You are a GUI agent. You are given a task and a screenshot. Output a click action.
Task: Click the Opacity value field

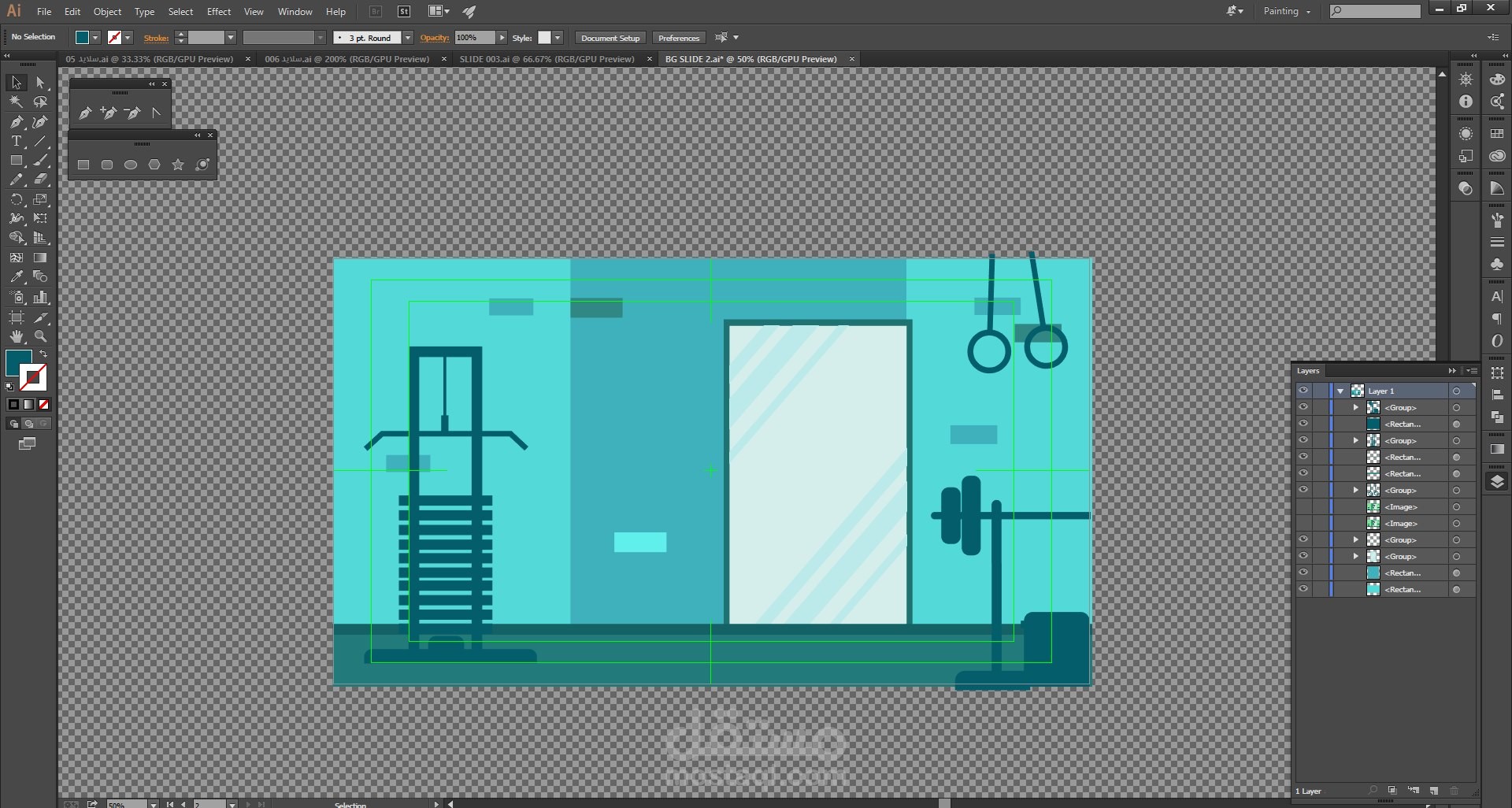pyautogui.click(x=475, y=38)
